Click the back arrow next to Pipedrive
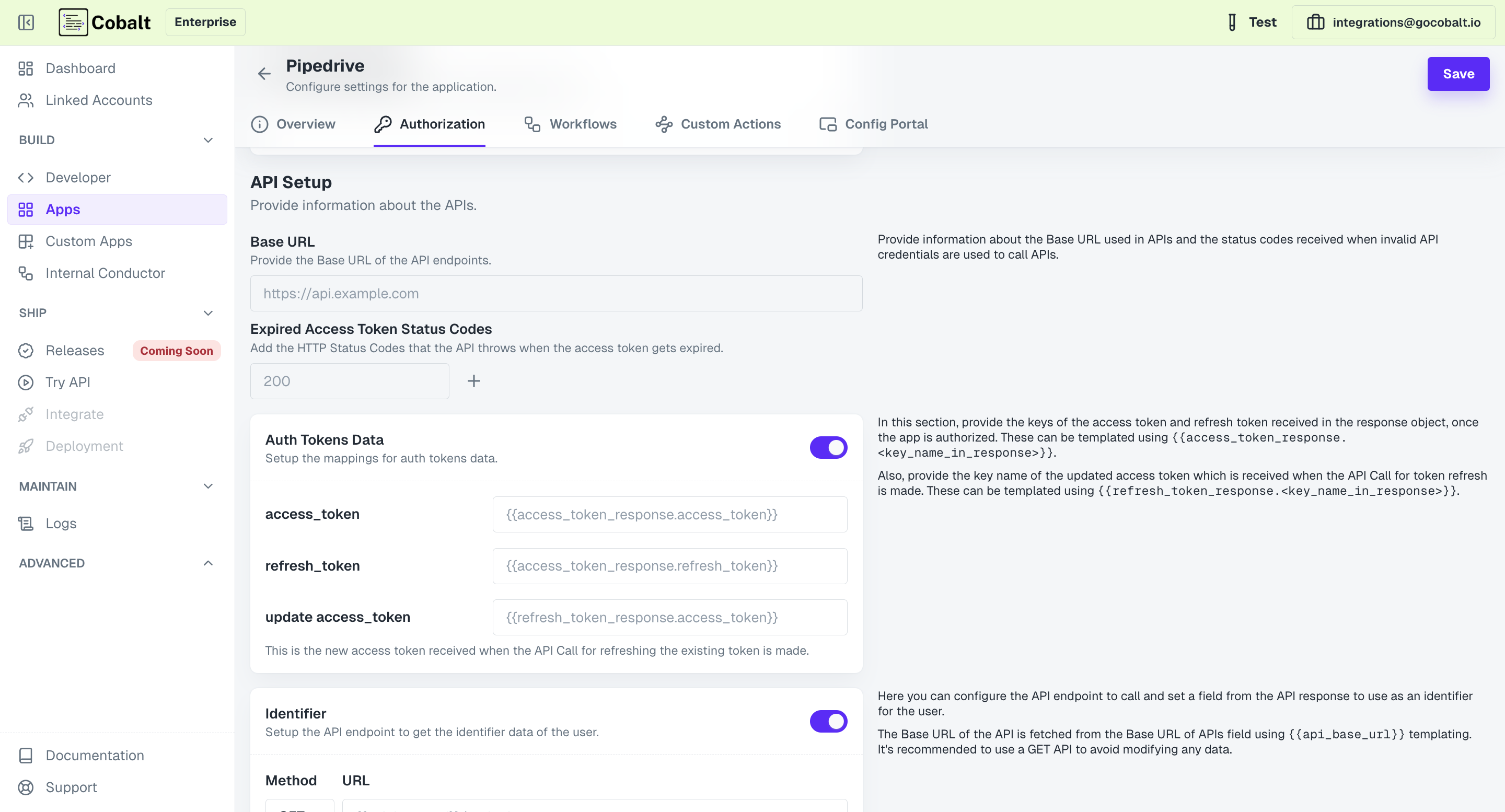Viewport: 1505px width, 812px height. (264, 74)
